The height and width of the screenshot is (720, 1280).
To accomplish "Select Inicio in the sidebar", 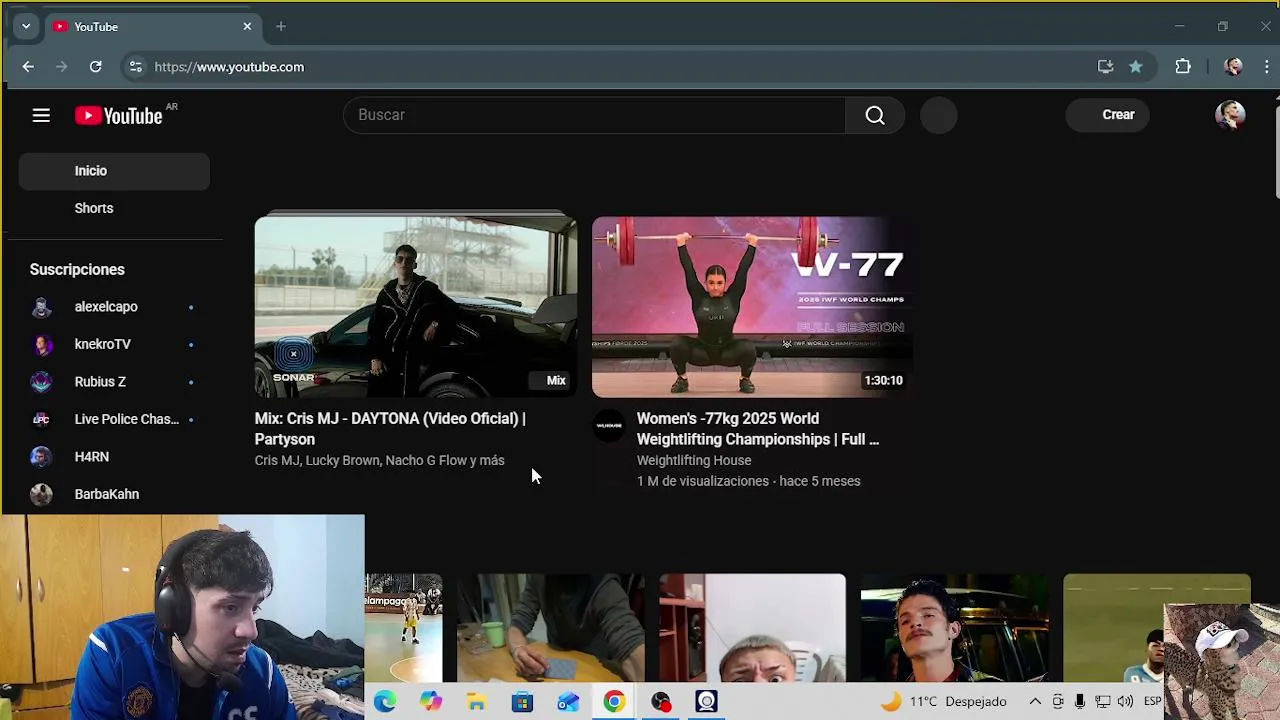I will tap(114, 171).
